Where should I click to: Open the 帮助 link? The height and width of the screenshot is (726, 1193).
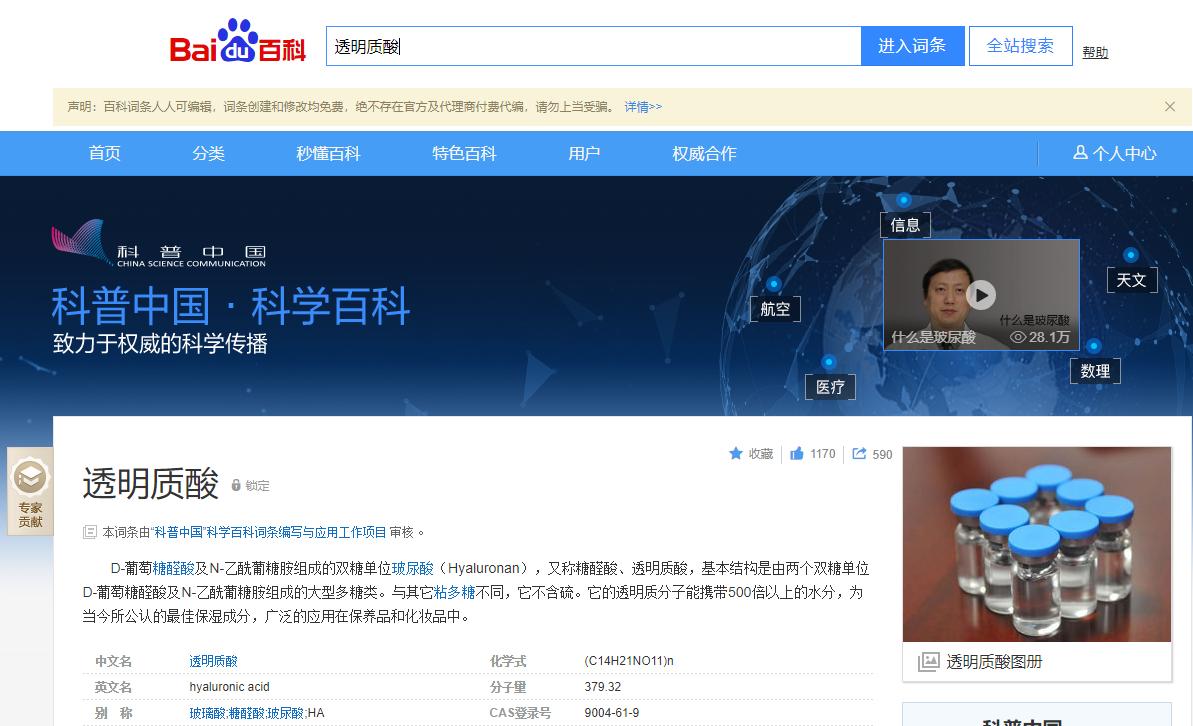(1095, 51)
